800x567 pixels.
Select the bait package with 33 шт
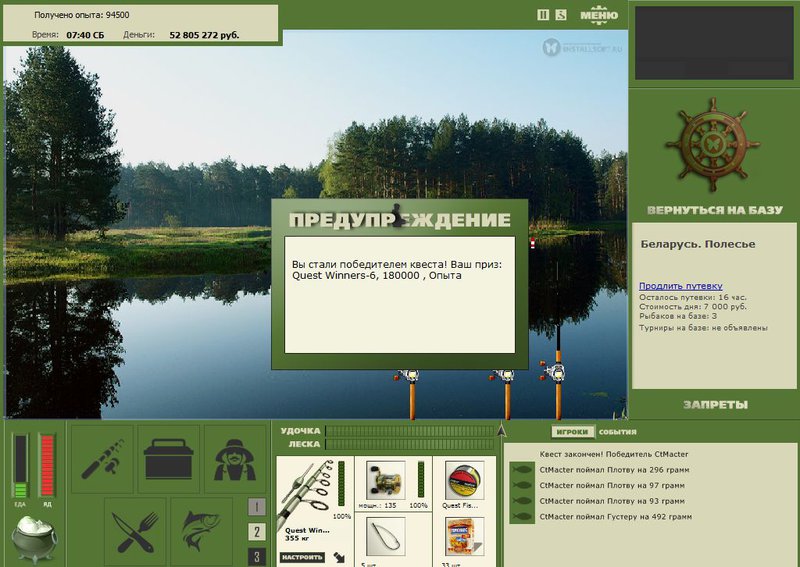(464, 537)
